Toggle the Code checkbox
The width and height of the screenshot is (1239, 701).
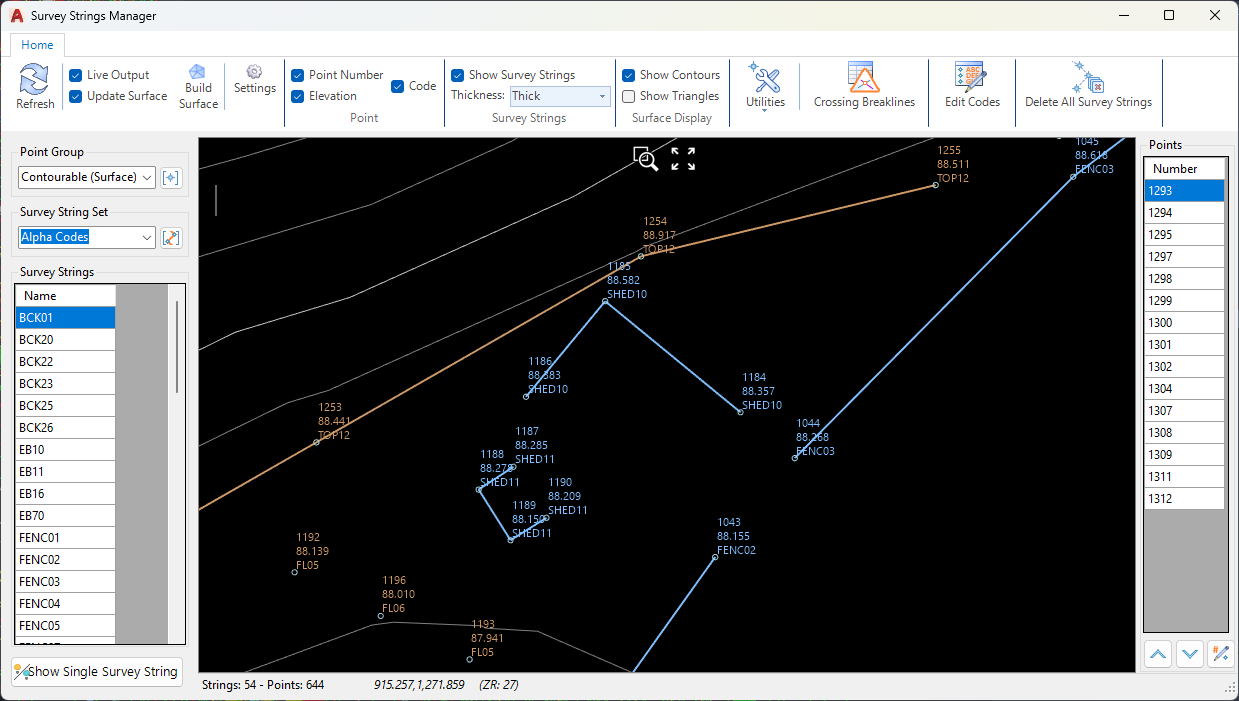[x=398, y=86]
